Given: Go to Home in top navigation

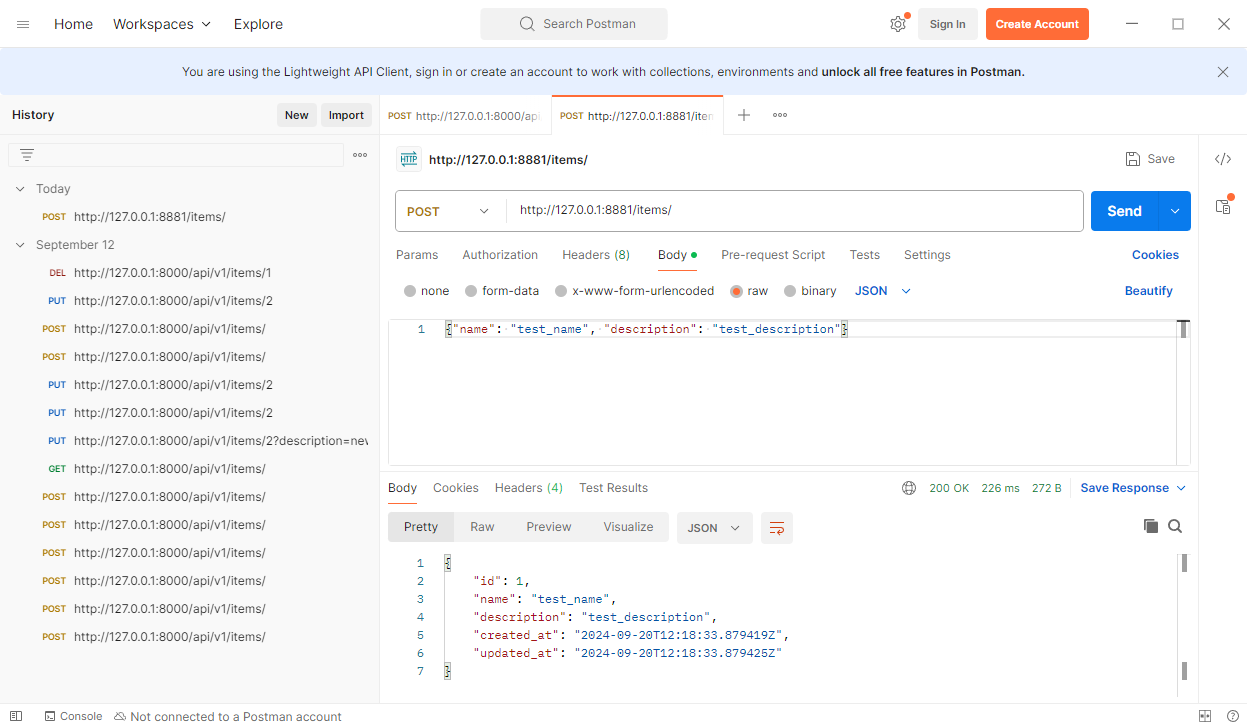Looking at the screenshot, I should tap(73, 24).
